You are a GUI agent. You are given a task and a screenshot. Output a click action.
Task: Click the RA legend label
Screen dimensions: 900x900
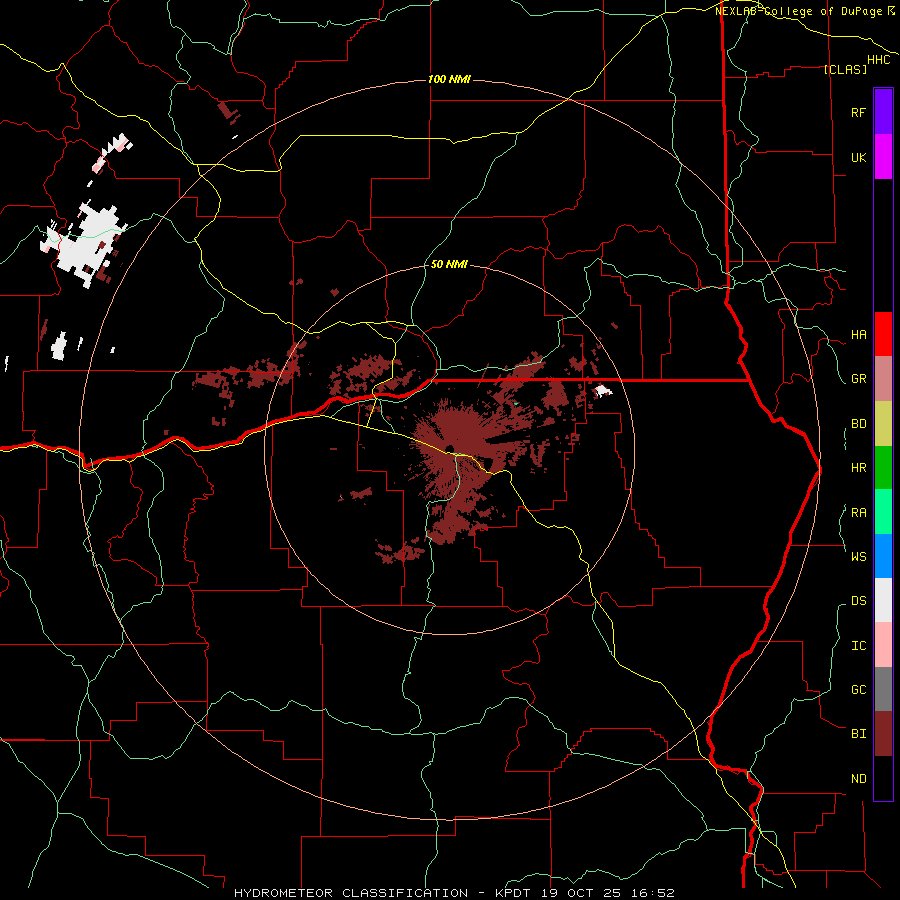858,513
